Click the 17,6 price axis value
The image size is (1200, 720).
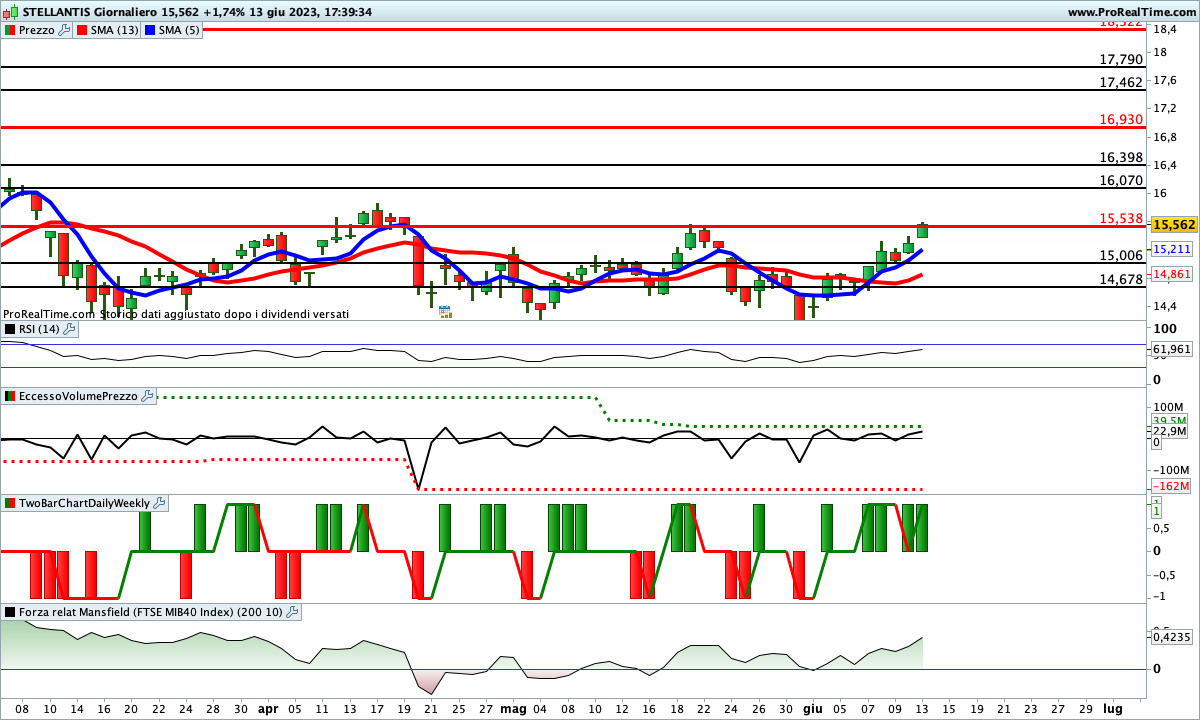1165,81
